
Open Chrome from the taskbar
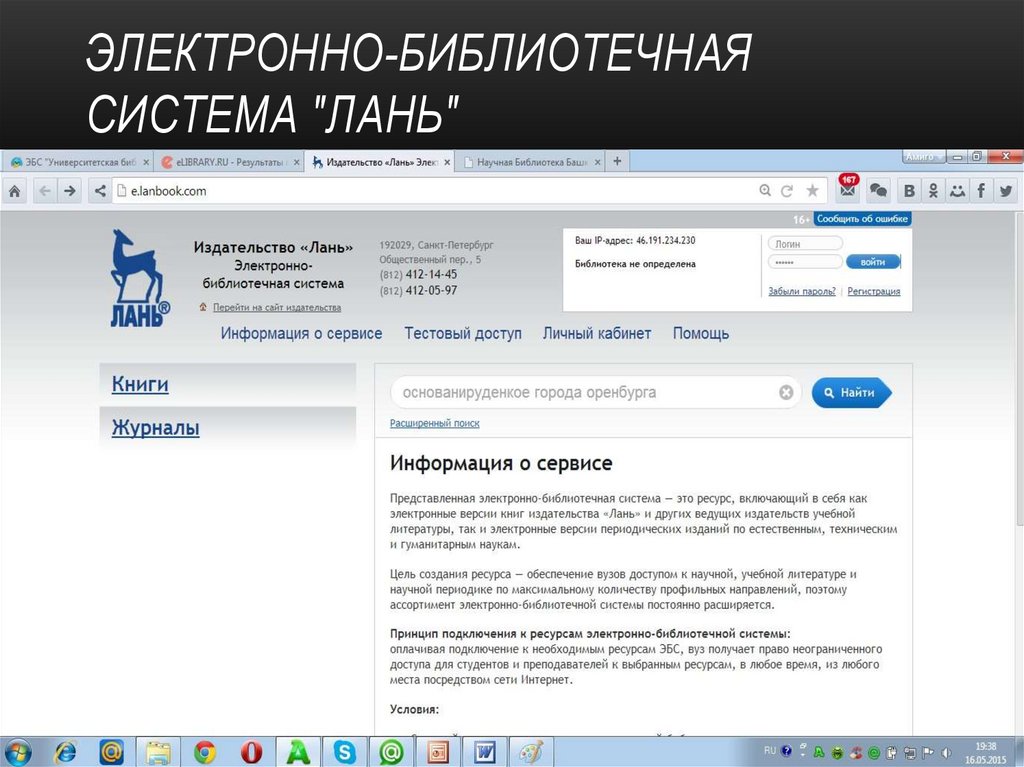pyautogui.click(x=204, y=752)
